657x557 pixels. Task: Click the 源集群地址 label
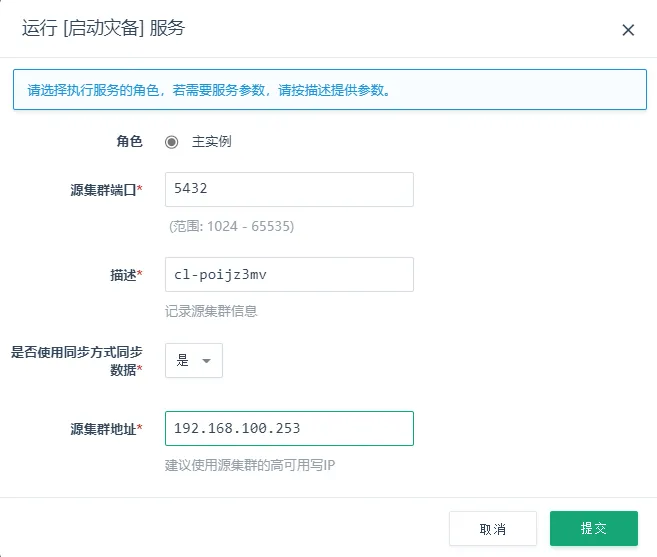pos(106,429)
